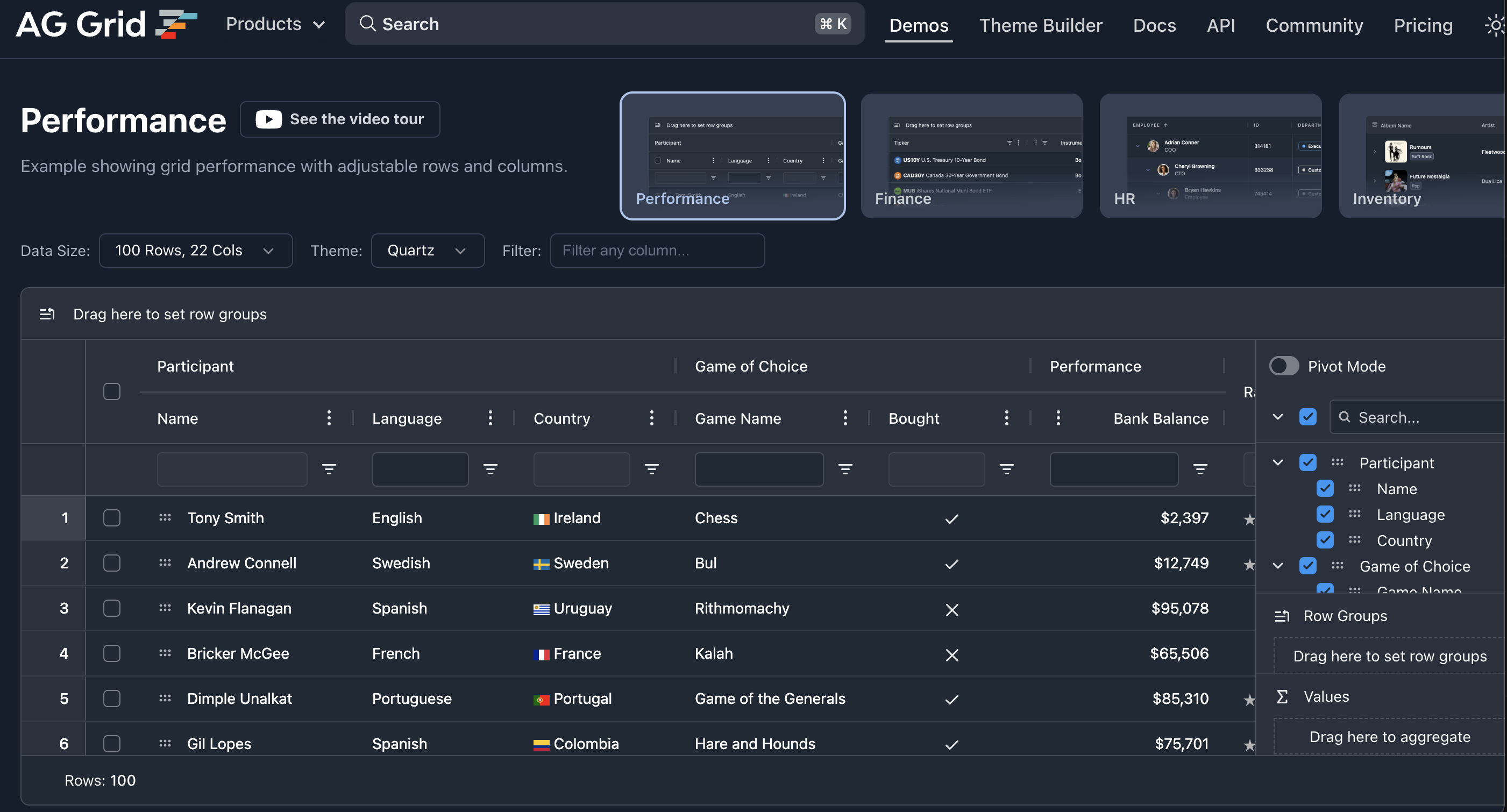Click the Language column filter icon
The image size is (1507, 812).
coord(491,468)
